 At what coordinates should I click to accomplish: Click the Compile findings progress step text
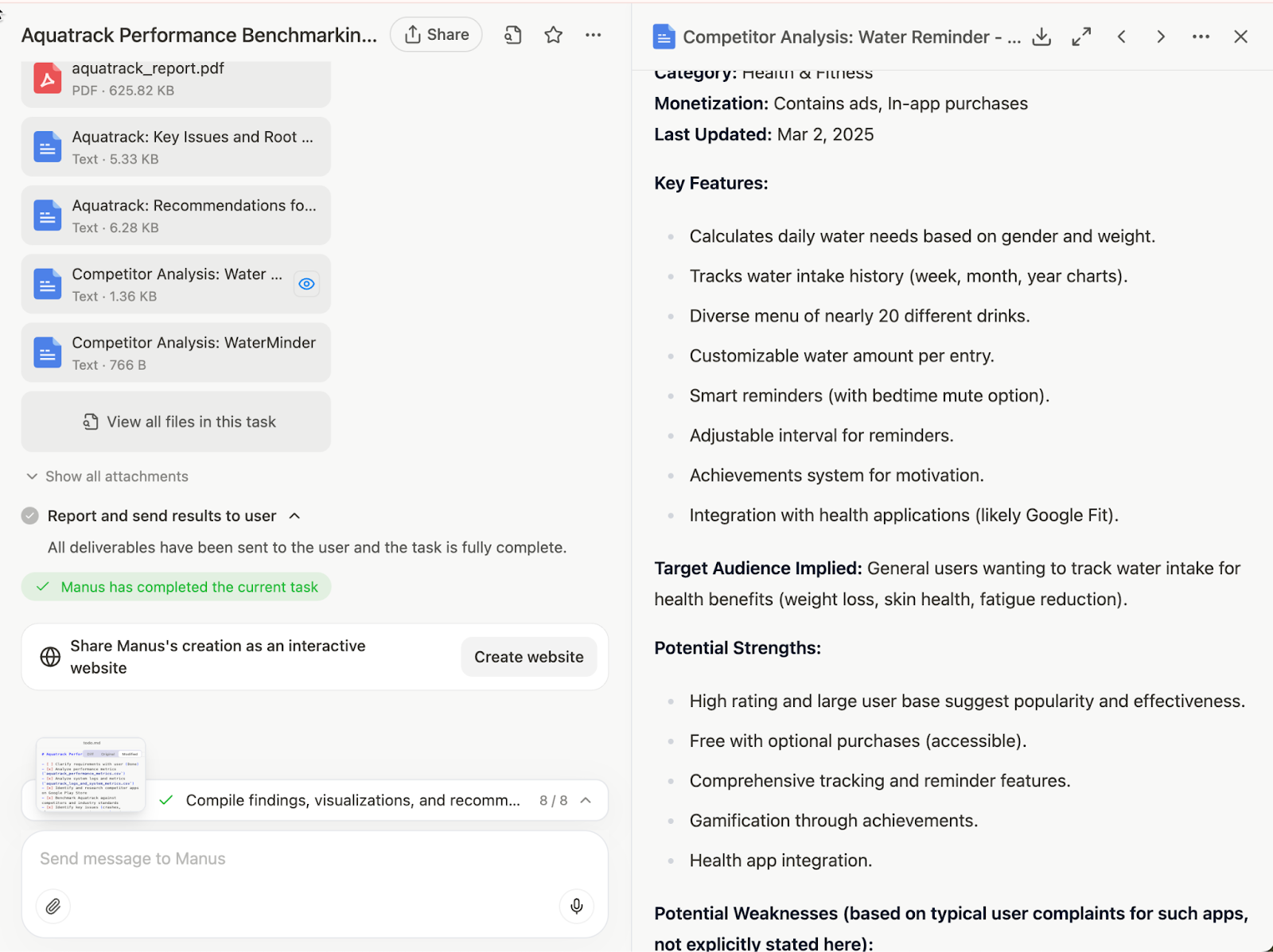click(x=352, y=801)
